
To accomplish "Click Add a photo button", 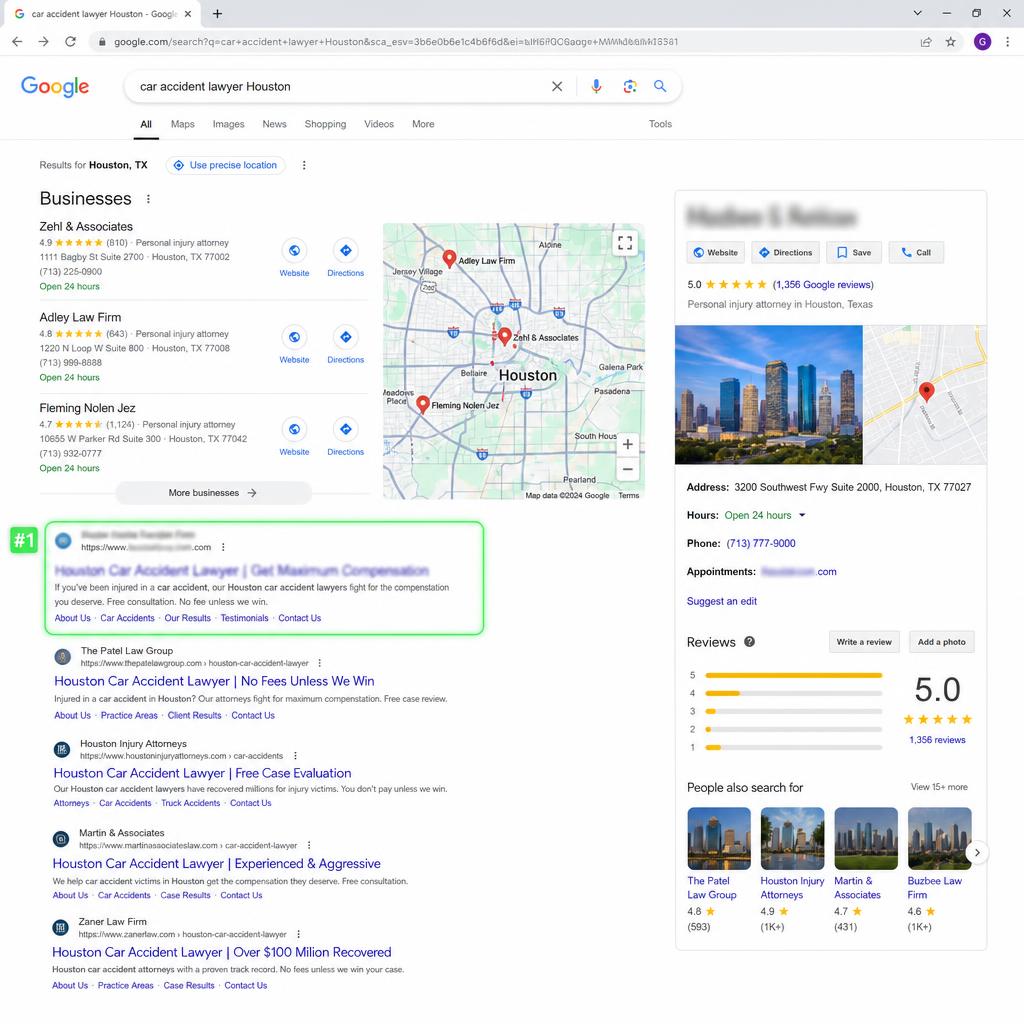I will pyautogui.click(x=942, y=642).
